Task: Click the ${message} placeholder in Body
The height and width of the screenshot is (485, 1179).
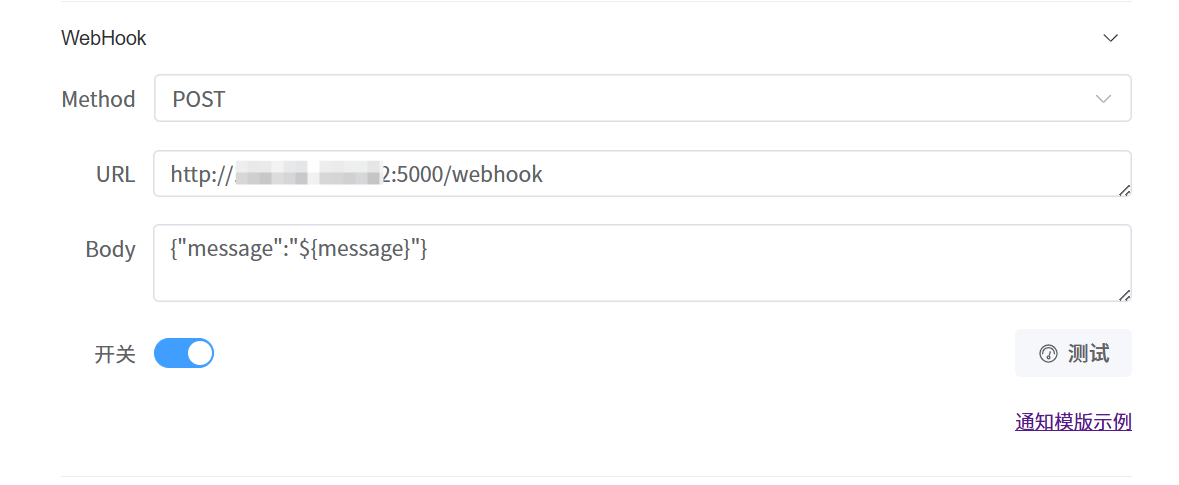Action: tap(353, 250)
